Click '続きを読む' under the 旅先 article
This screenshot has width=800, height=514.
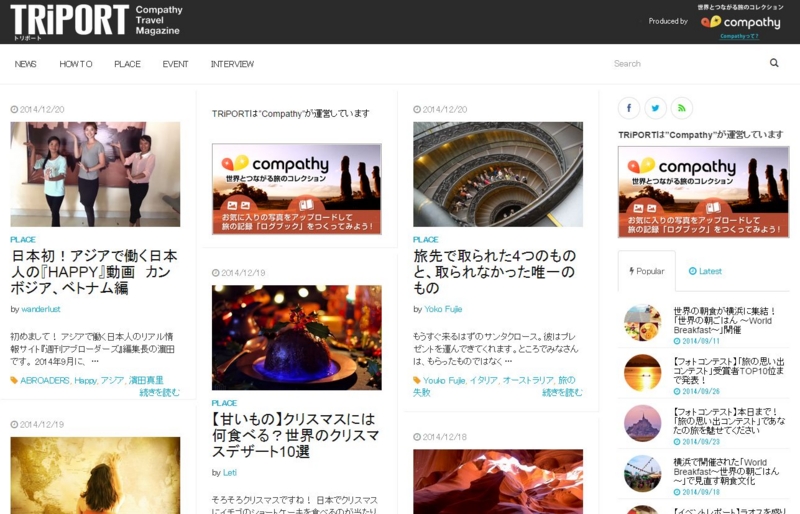tap(562, 393)
